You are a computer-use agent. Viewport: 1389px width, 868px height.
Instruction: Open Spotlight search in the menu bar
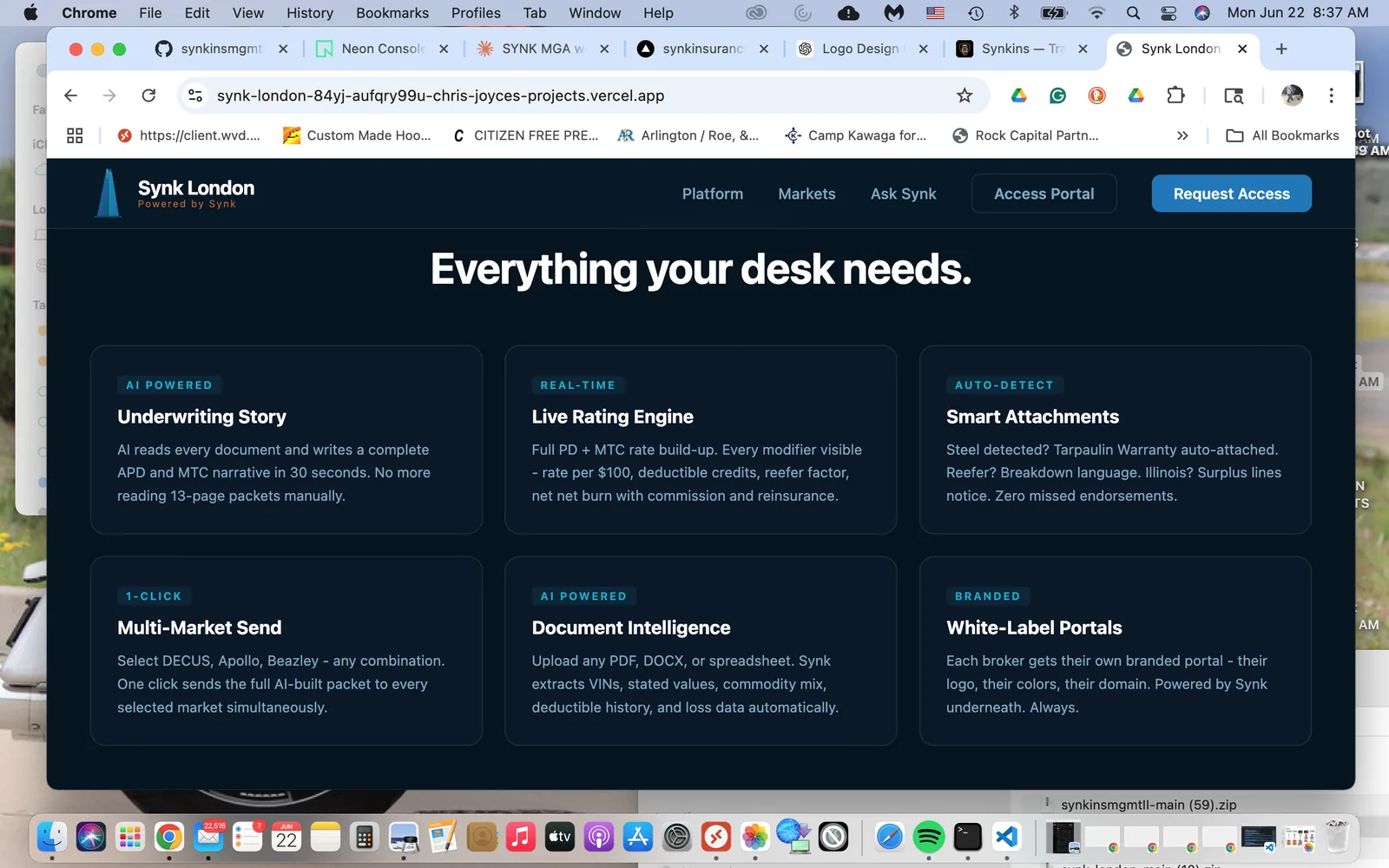1133,13
